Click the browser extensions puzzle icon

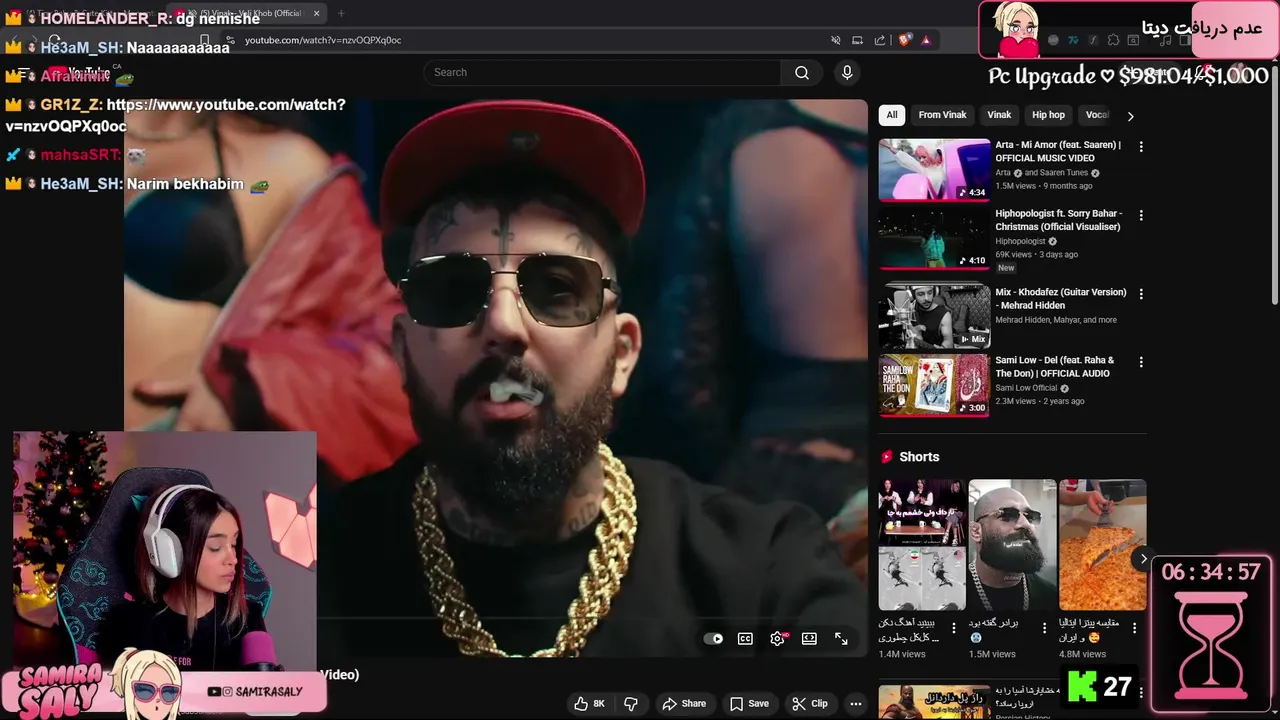[1113, 40]
